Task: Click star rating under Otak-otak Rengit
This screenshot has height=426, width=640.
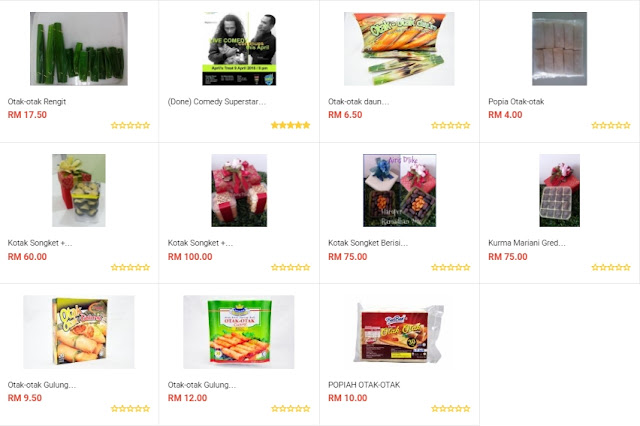Action: pos(130,125)
